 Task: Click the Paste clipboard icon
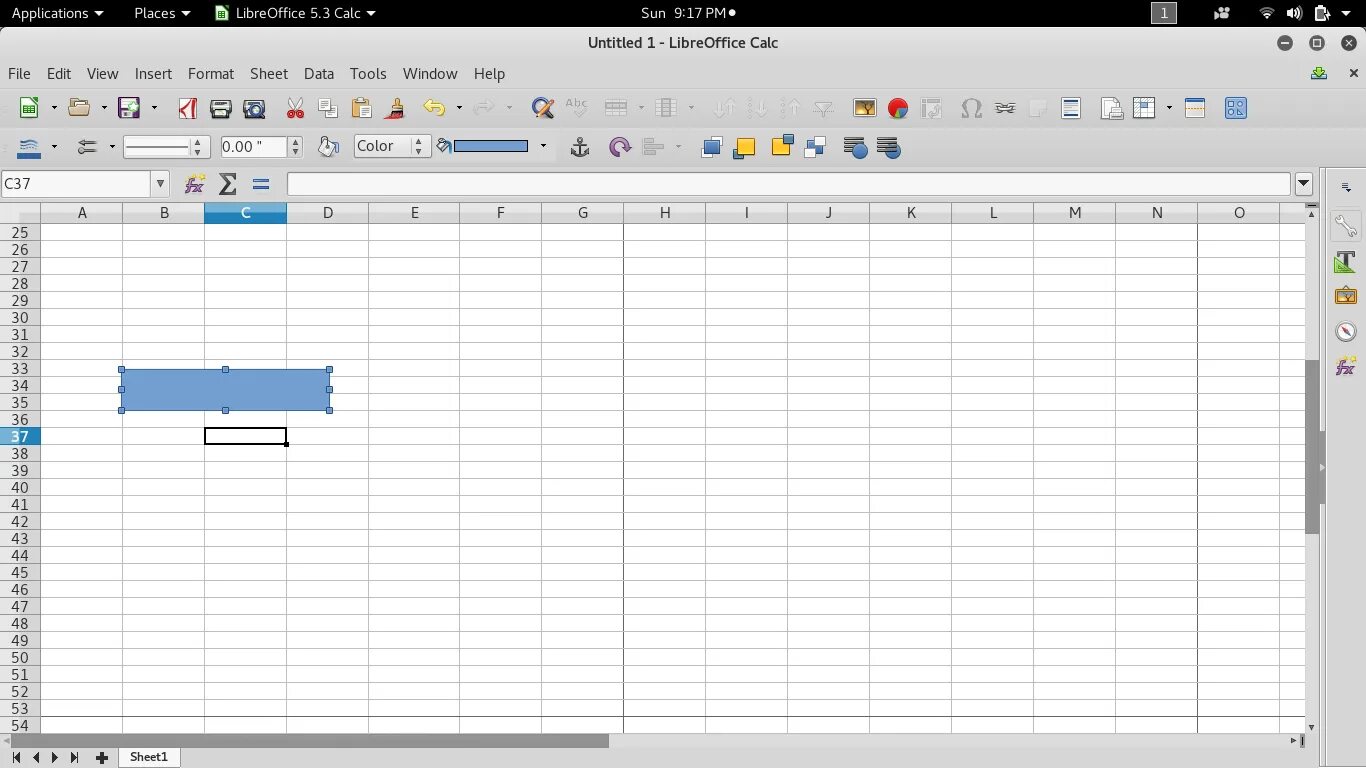click(x=361, y=108)
